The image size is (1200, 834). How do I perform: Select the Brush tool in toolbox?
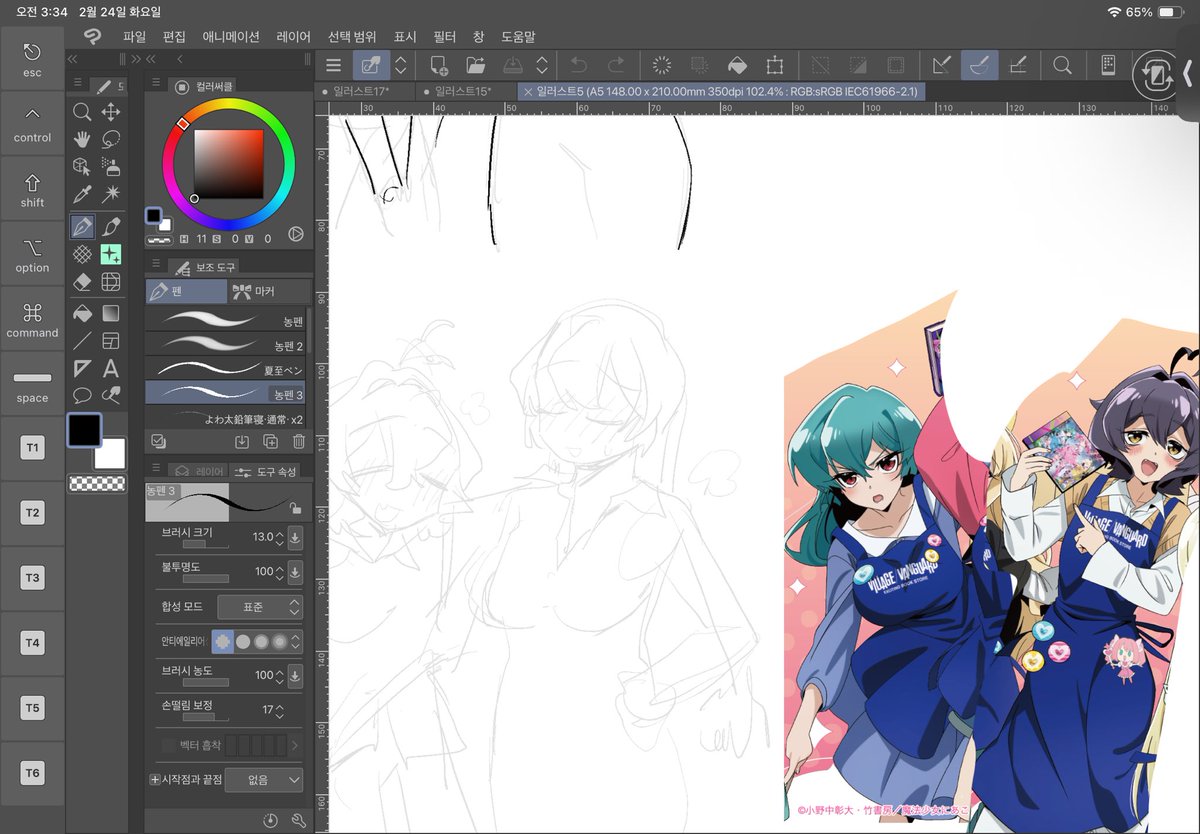(111, 225)
